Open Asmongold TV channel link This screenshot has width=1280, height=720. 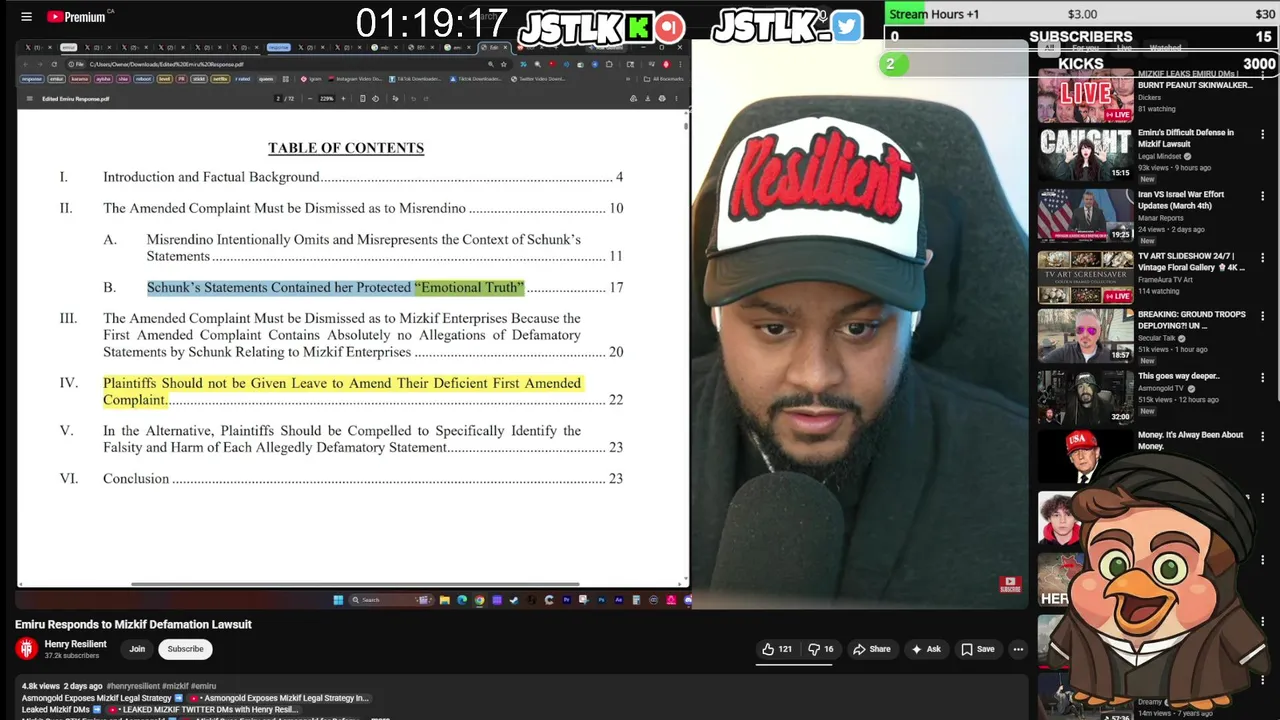[1161, 388]
